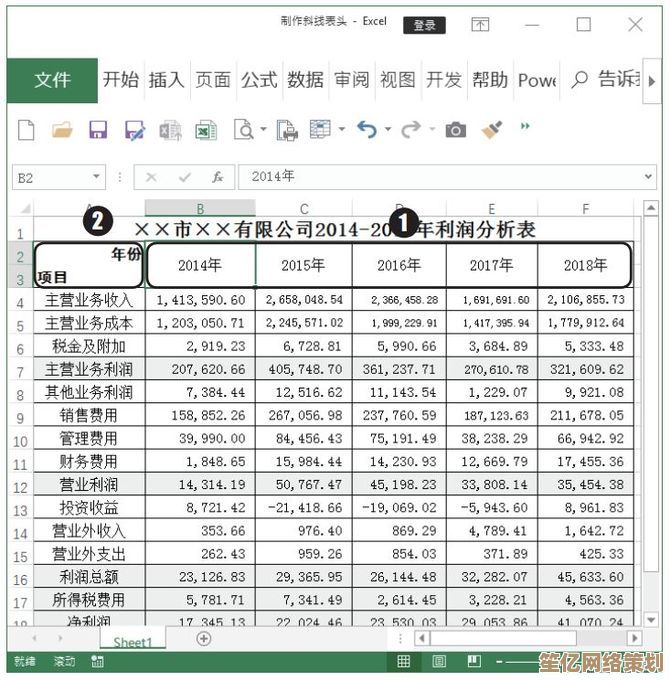
Task: Open the 文件 tab
Action: coord(52,80)
